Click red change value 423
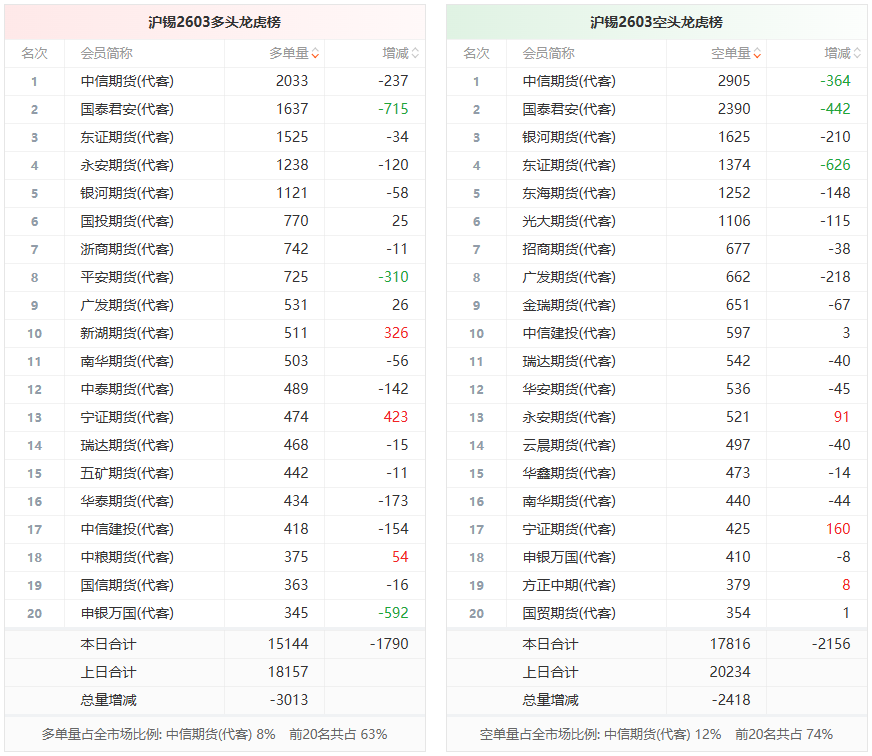The width and height of the screenshot is (872, 756). point(396,417)
